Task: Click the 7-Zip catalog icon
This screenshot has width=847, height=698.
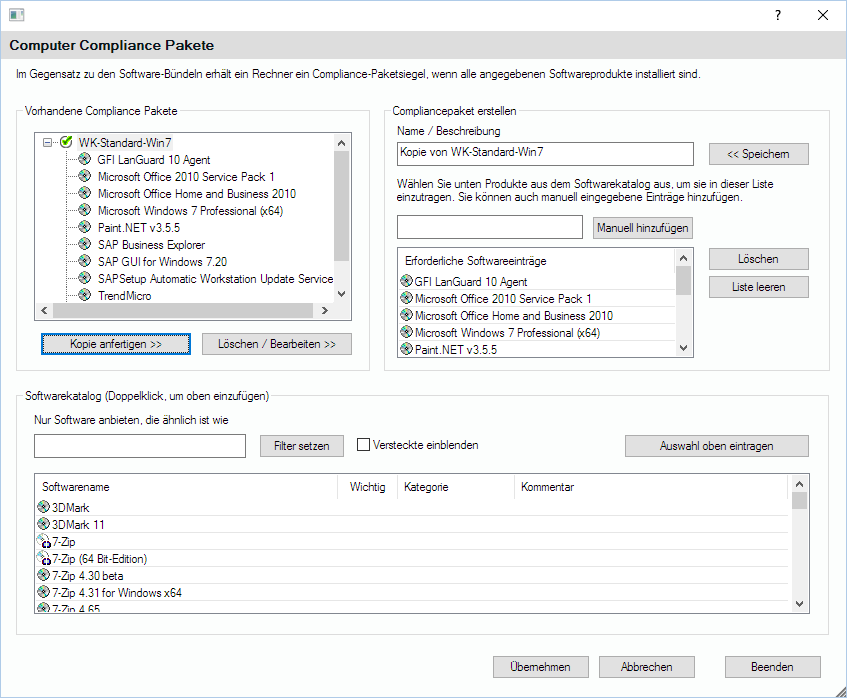Action: tap(44, 541)
